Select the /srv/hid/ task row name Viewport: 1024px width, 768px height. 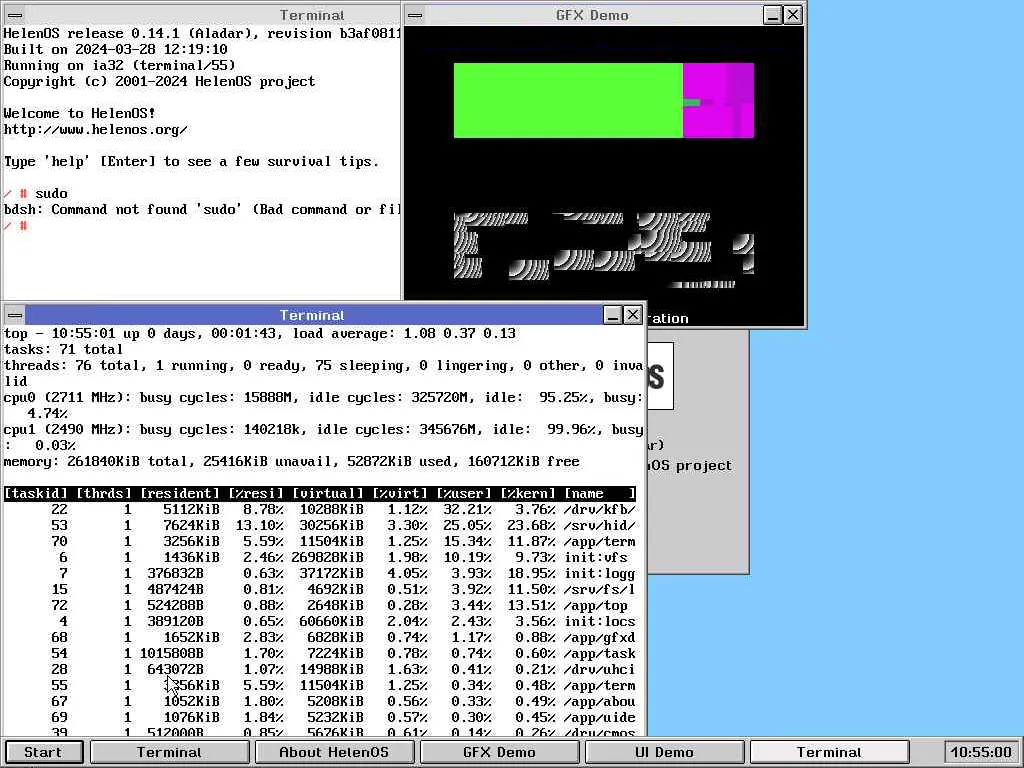(600, 525)
